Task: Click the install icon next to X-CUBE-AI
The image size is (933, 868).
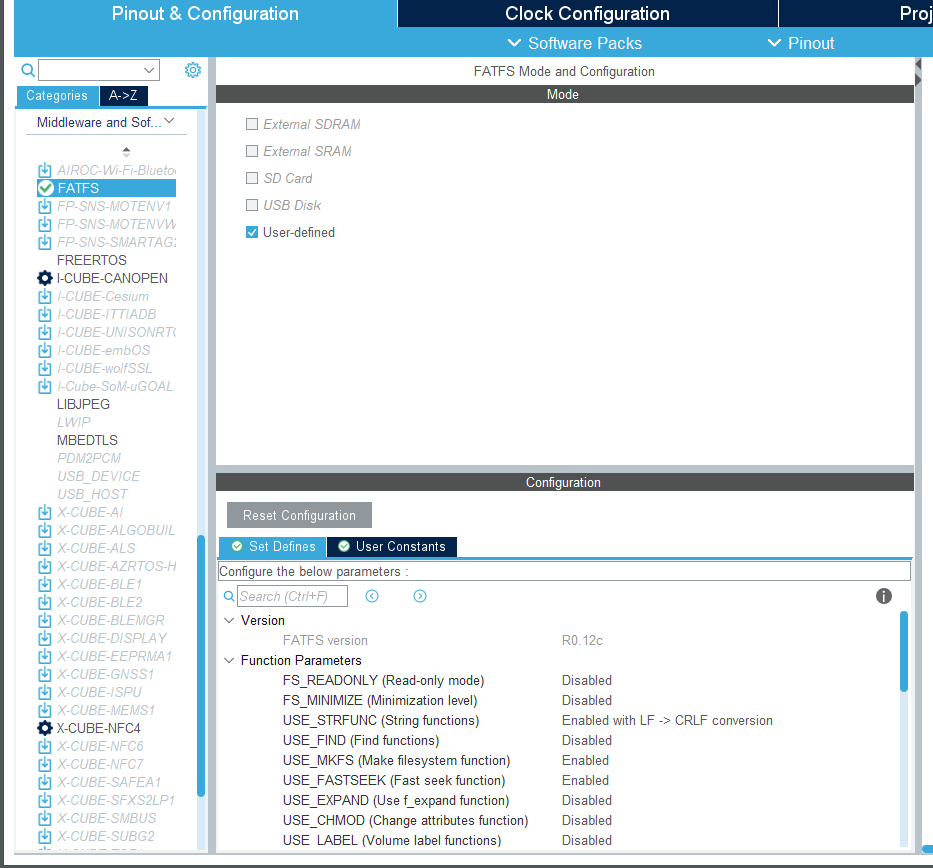Action: click(x=44, y=512)
